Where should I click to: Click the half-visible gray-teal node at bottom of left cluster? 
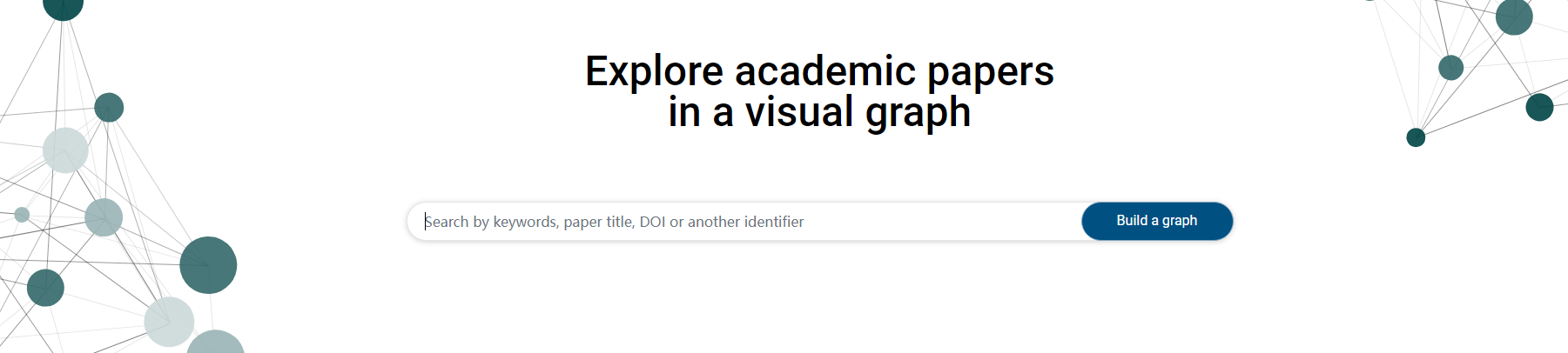coord(215,342)
